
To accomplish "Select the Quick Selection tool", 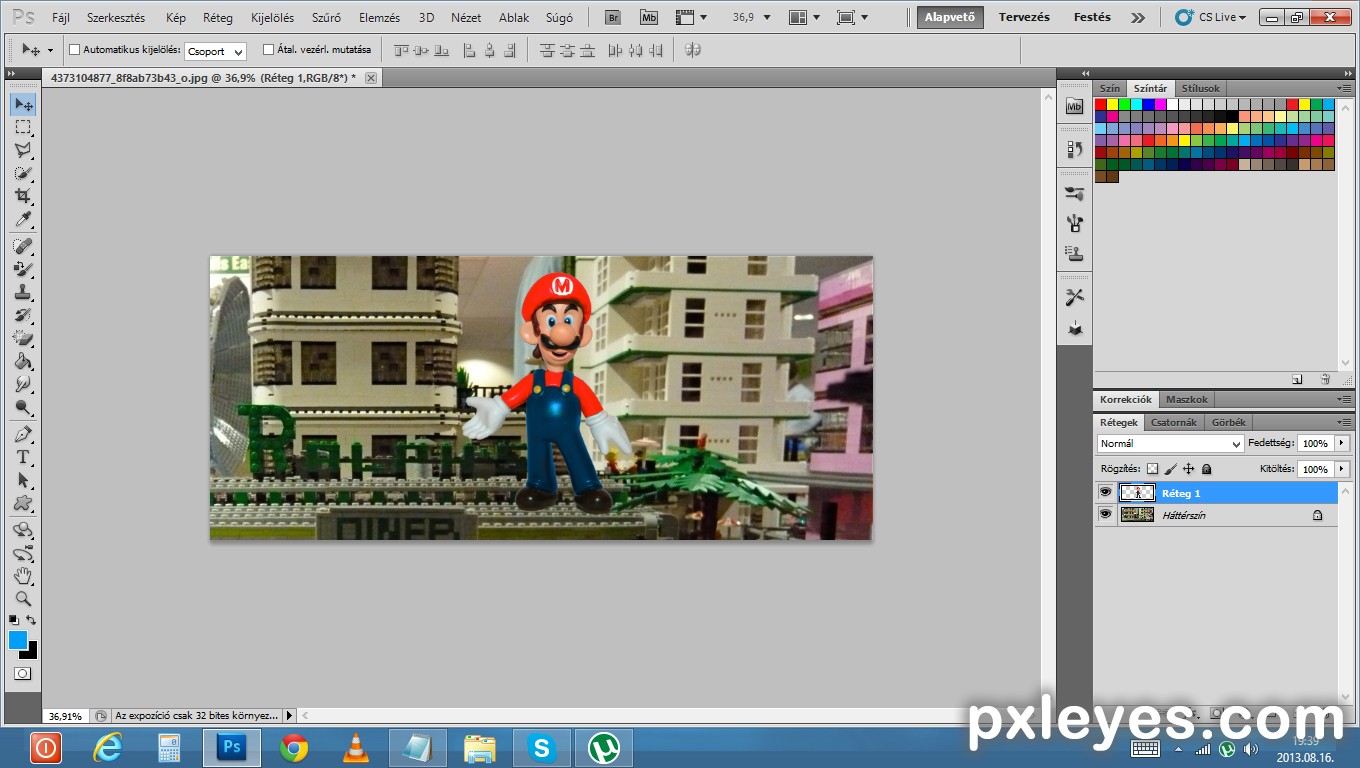I will pos(23,173).
